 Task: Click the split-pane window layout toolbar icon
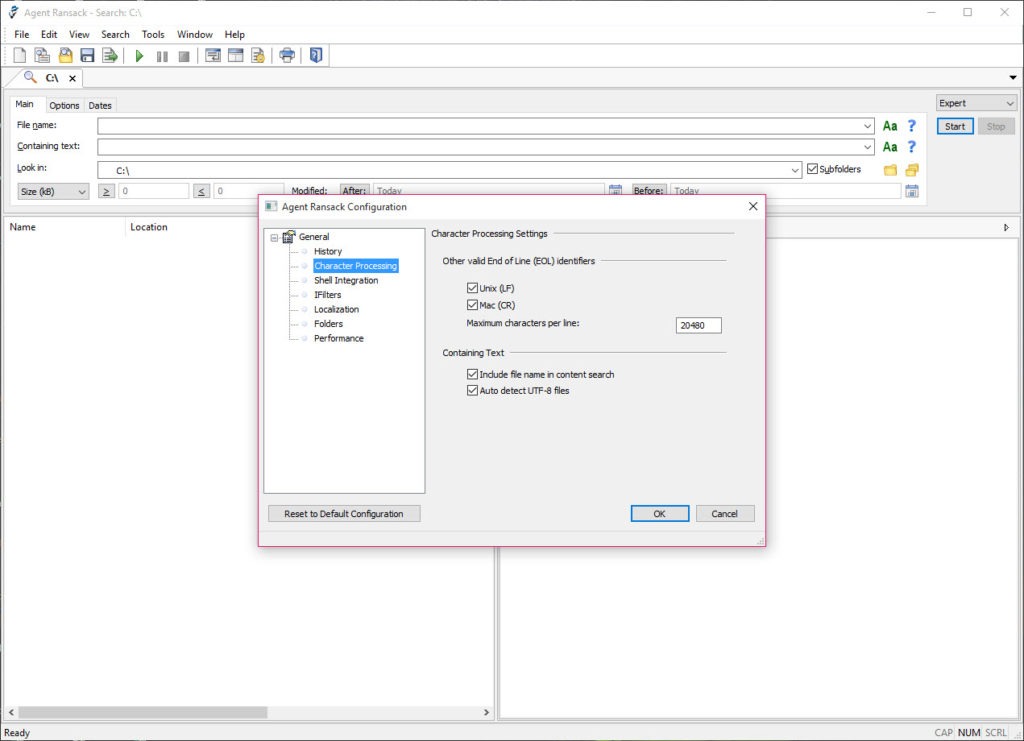236,55
